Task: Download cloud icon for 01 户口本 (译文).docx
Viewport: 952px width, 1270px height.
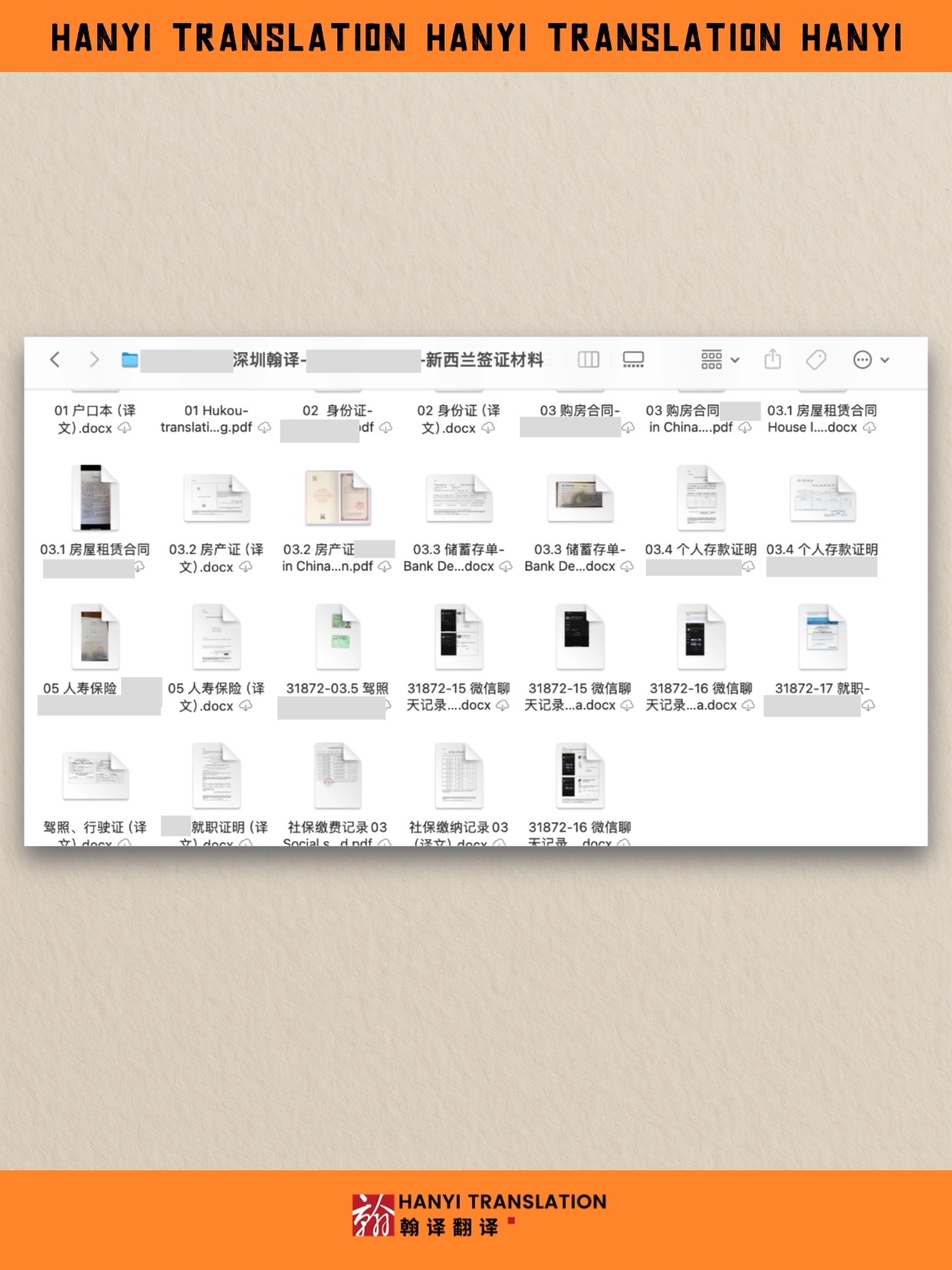Action: click(x=124, y=428)
